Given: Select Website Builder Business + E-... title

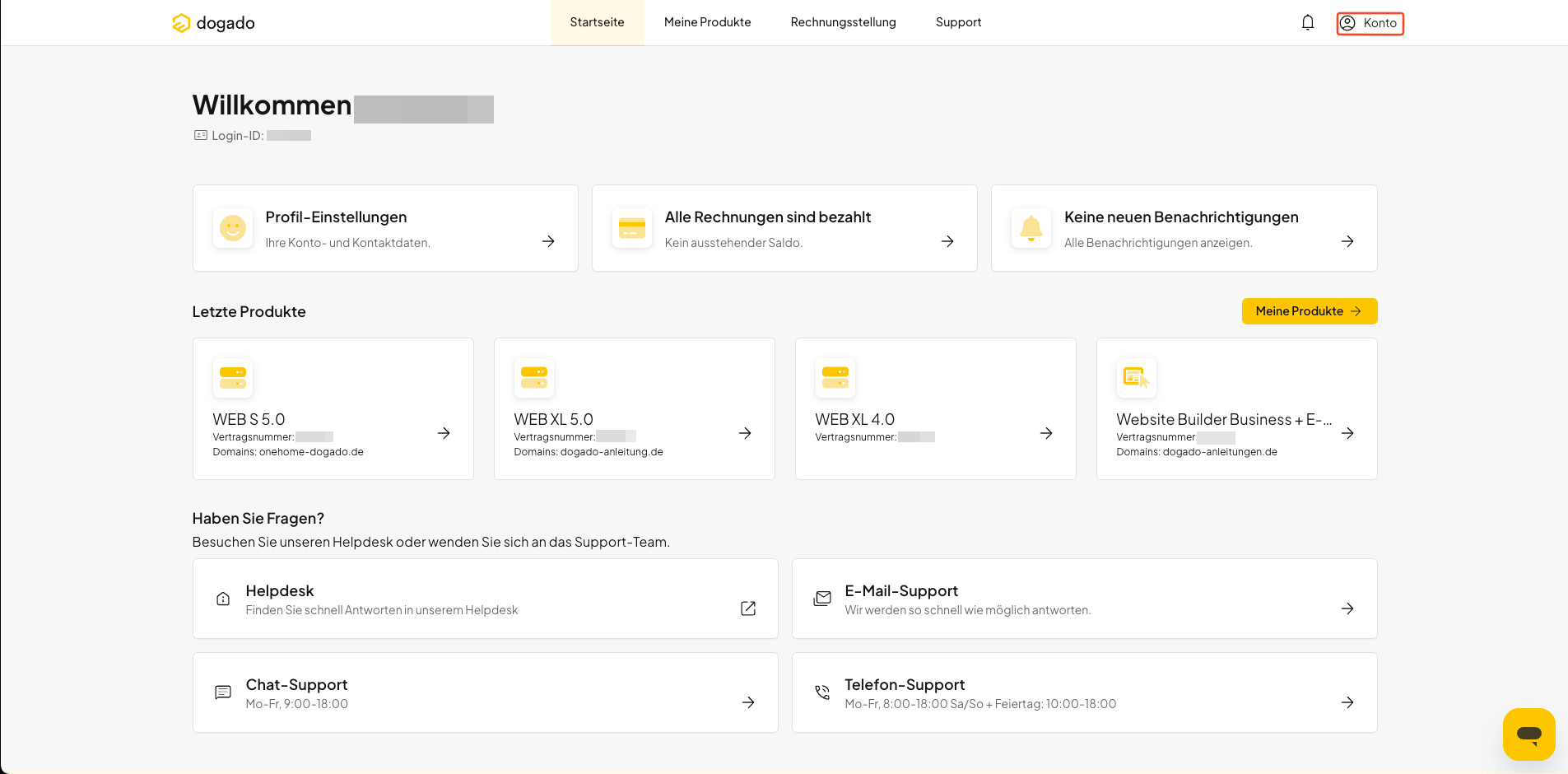Looking at the screenshot, I should (x=1225, y=420).
